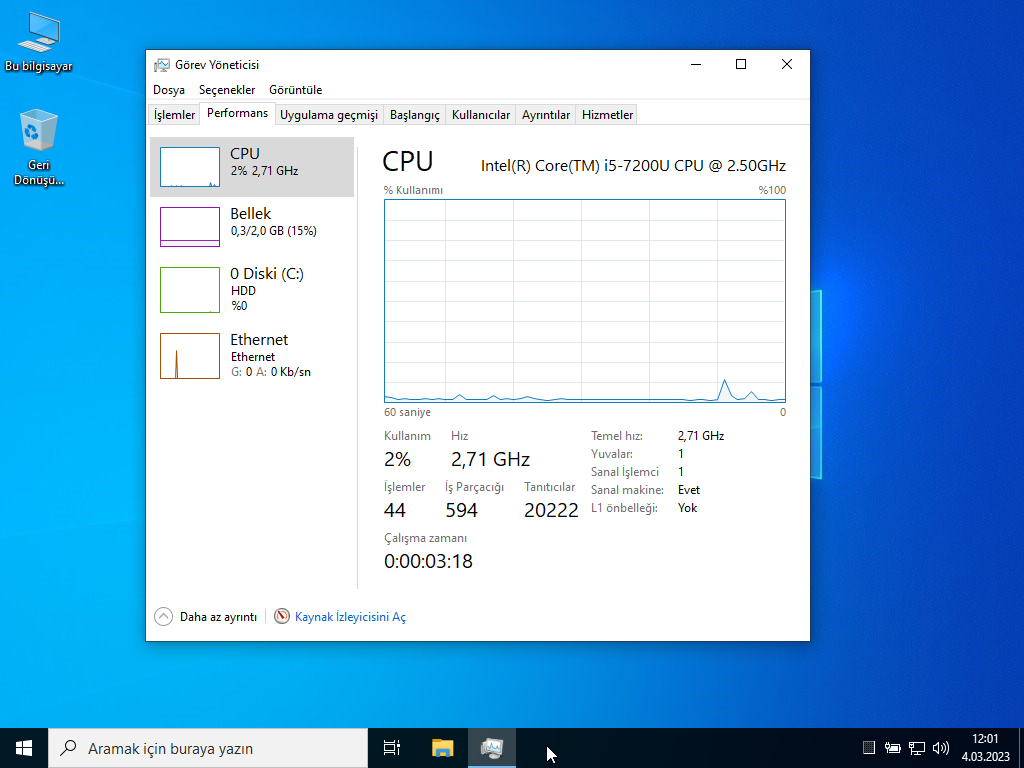Open File Explorer from the taskbar
The width and height of the screenshot is (1024, 768).
[x=442, y=748]
